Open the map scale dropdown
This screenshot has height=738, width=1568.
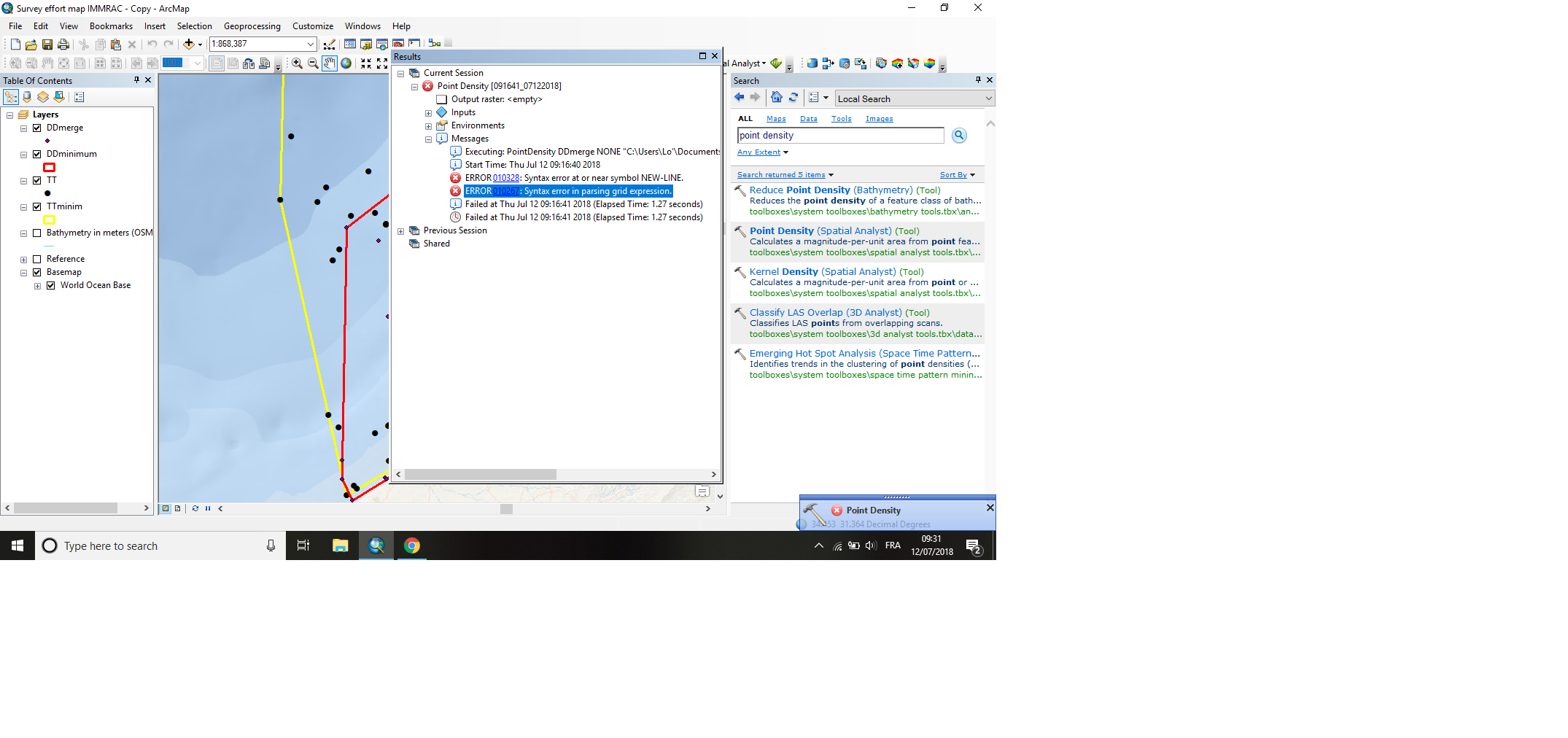coord(311,44)
